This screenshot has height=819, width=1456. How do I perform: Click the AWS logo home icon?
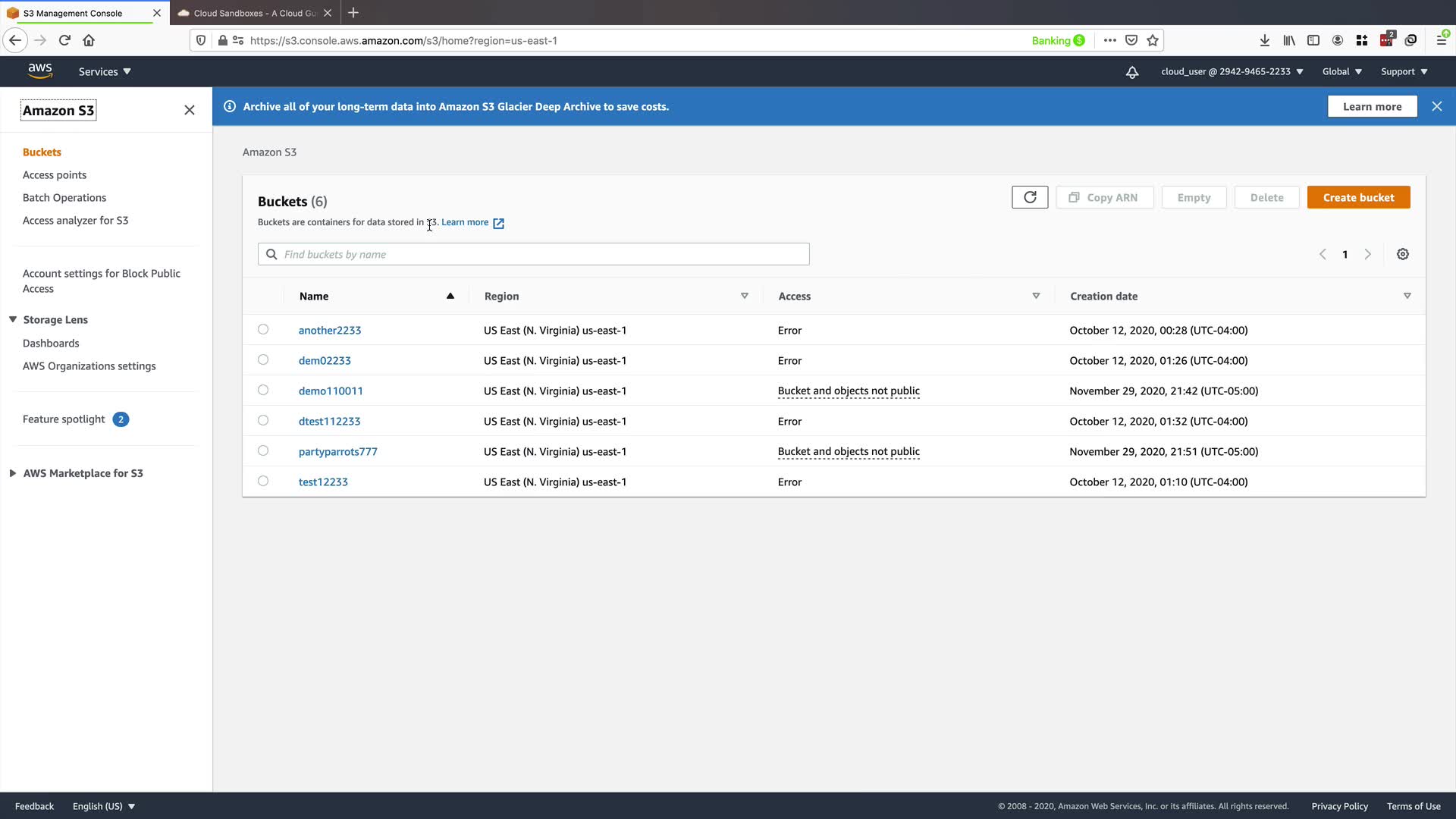[39, 71]
